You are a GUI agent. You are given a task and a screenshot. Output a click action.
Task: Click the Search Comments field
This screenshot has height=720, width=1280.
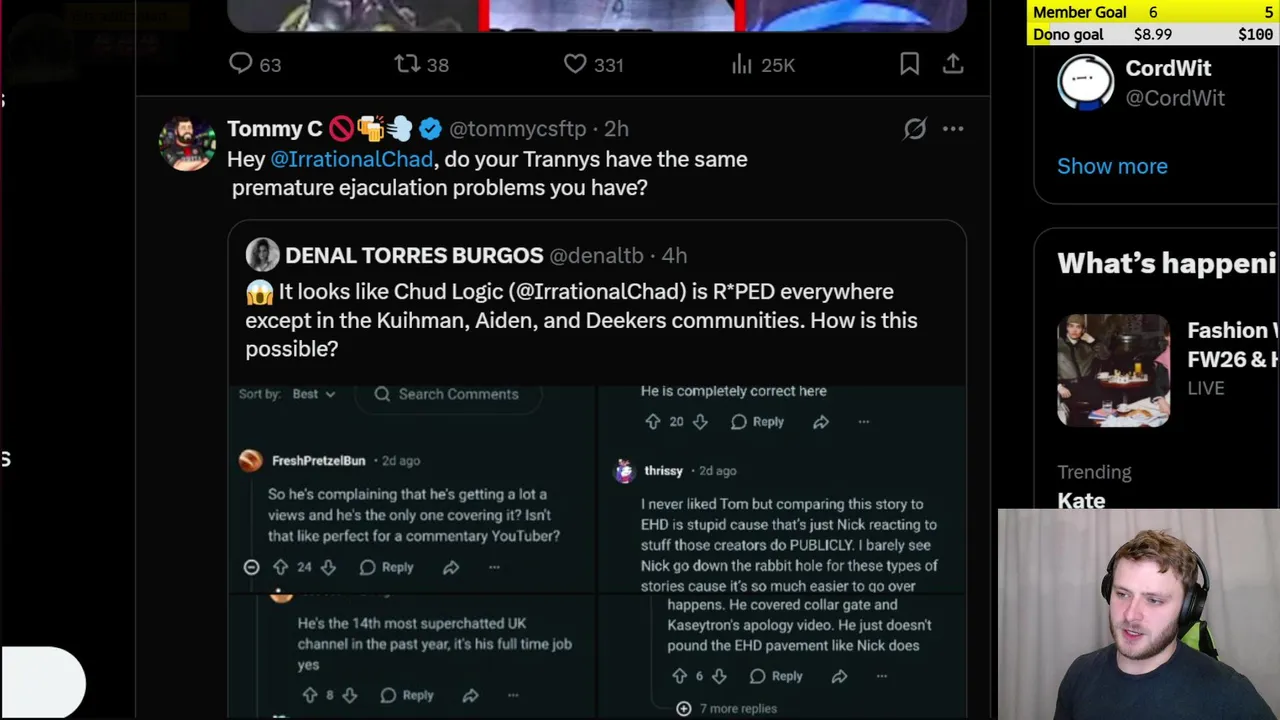pos(457,394)
